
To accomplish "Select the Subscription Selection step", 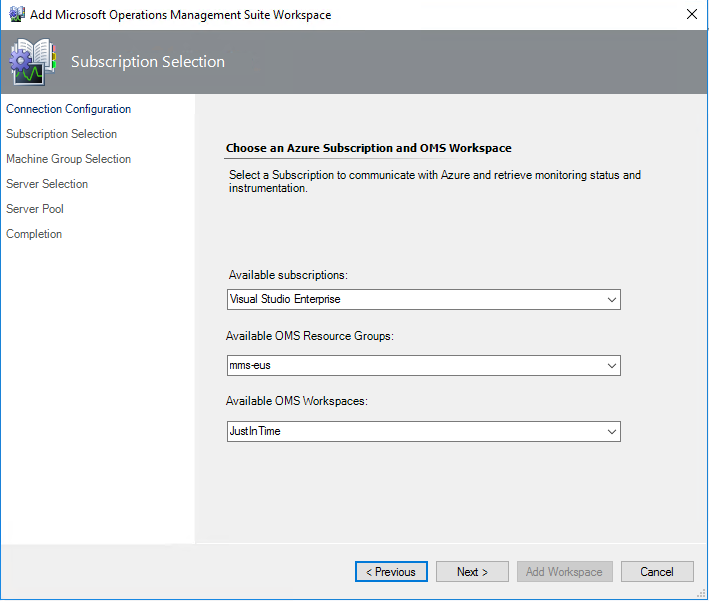I will pos(61,134).
